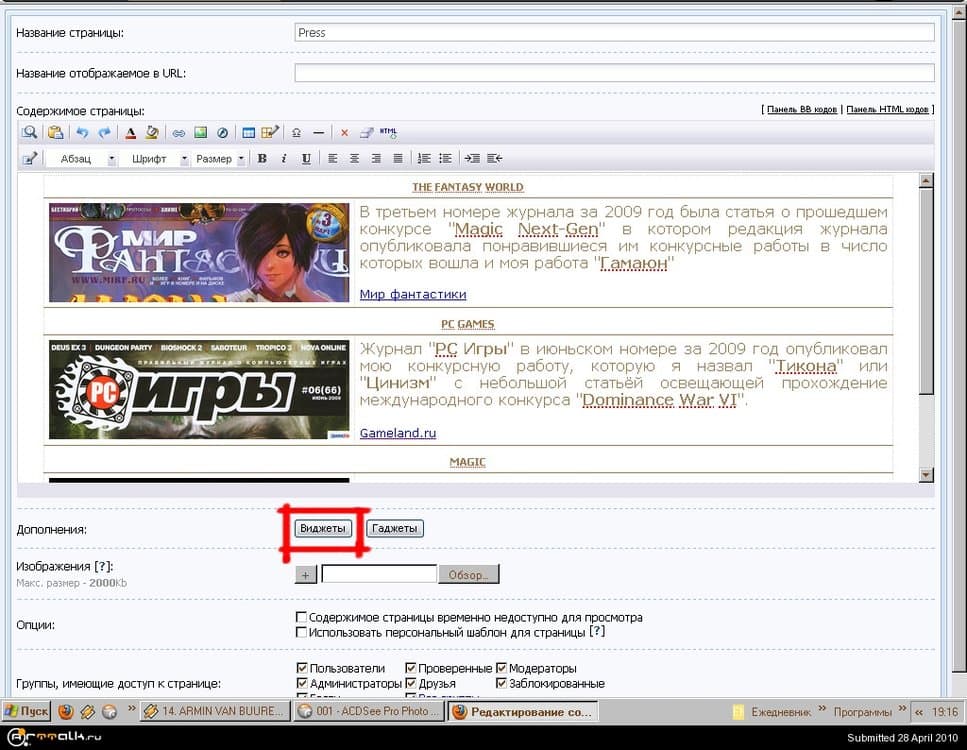The width and height of the screenshot is (967, 750).
Task: Click the Undo icon in the editor toolbar
Action: pos(82,133)
